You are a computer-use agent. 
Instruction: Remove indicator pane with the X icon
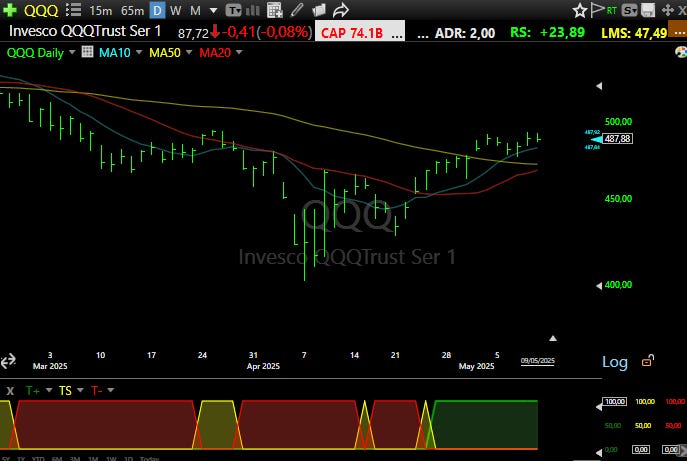click(10, 390)
